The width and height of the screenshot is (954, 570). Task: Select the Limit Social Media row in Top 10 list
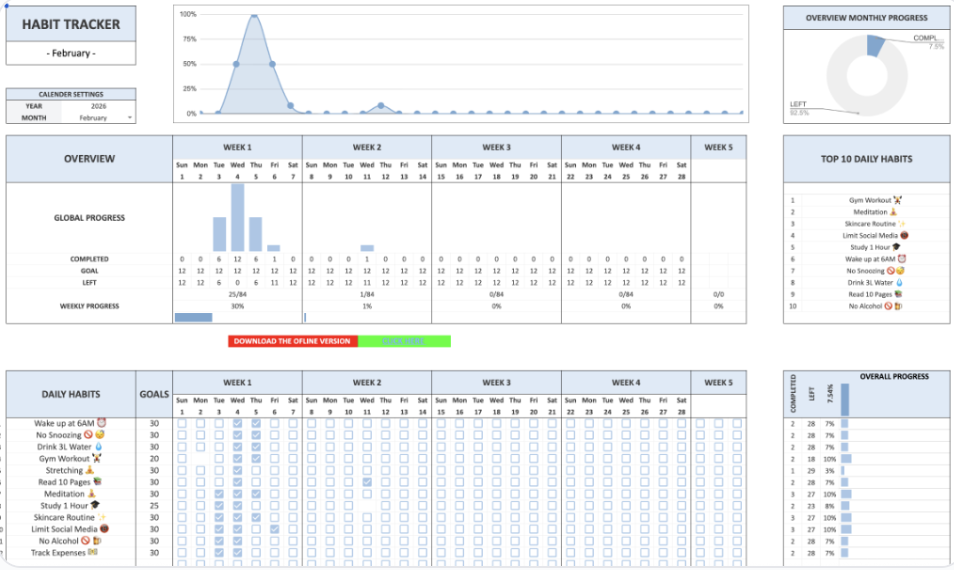(866, 235)
